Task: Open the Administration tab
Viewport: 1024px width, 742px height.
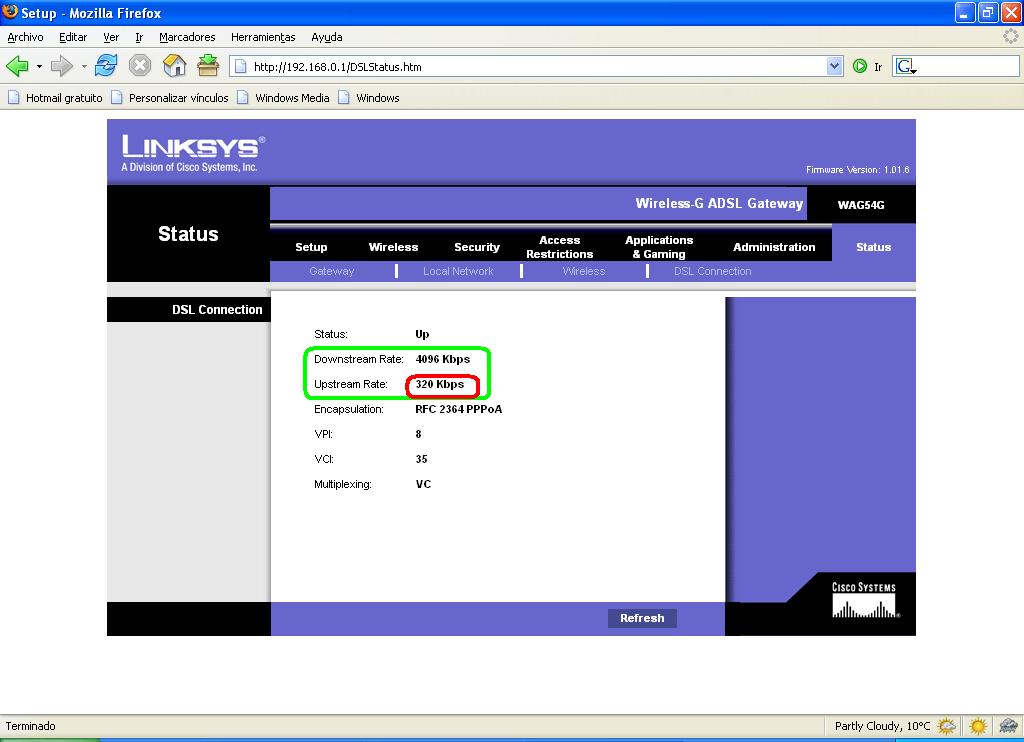Action: [x=774, y=247]
